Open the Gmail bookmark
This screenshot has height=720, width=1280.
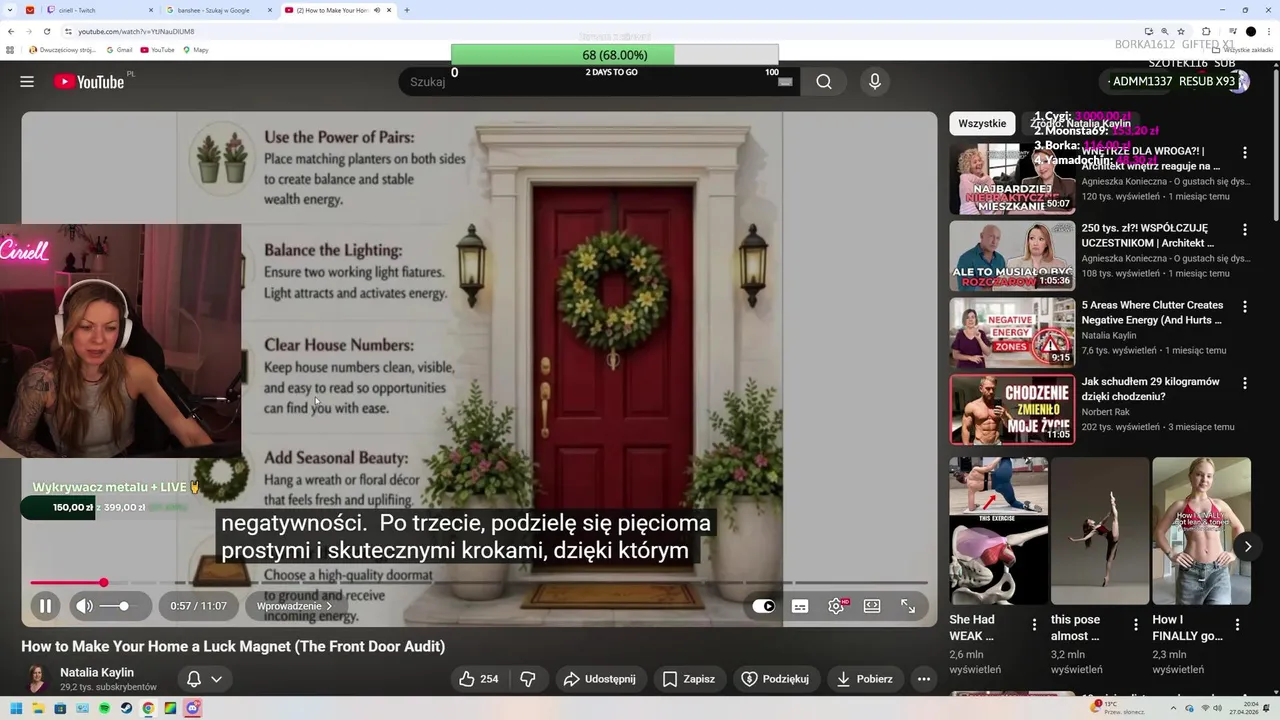pos(119,49)
